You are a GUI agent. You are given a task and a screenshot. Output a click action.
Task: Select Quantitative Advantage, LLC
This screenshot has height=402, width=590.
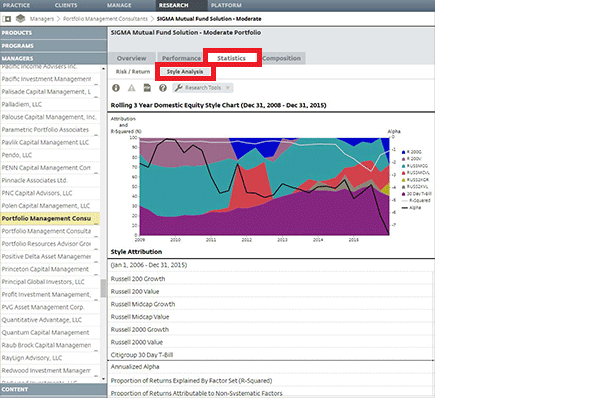point(50,320)
